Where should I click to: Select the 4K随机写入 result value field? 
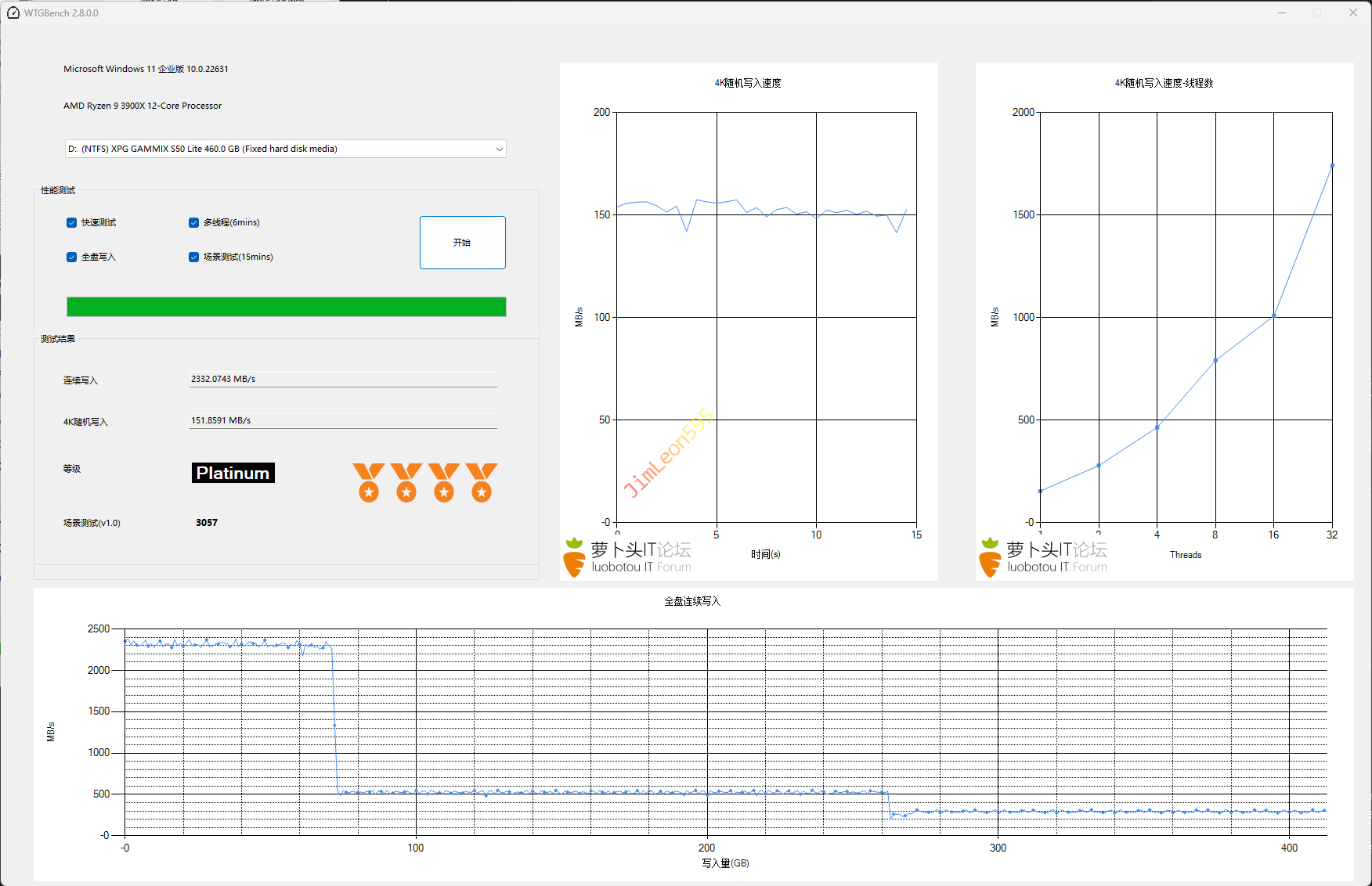[x=343, y=420]
